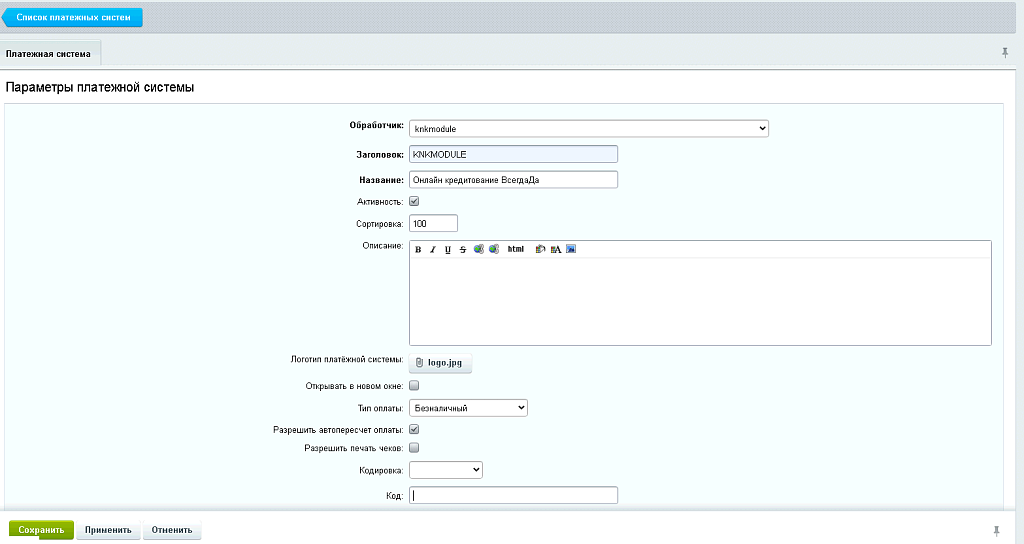Click the html mode button in editor

pos(516,249)
